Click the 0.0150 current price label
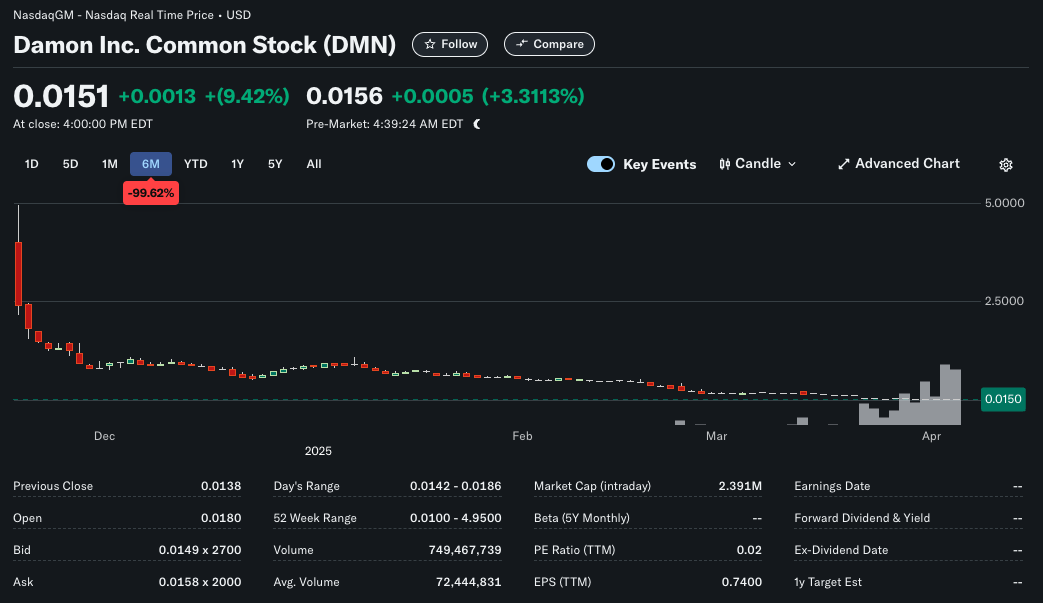The height and width of the screenshot is (603, 1043). [x=1003, y=400]
